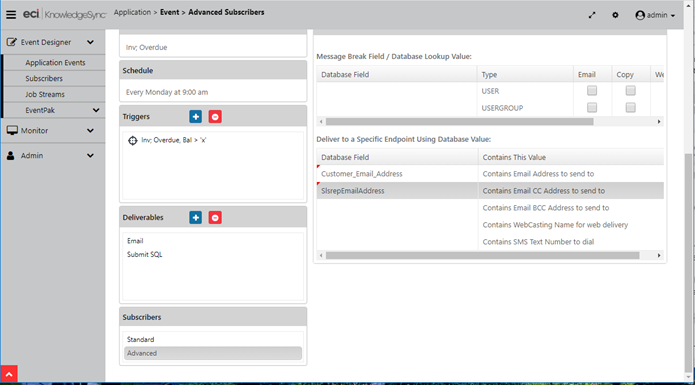Click the Event breadcrumb link

tap(170, 12)
